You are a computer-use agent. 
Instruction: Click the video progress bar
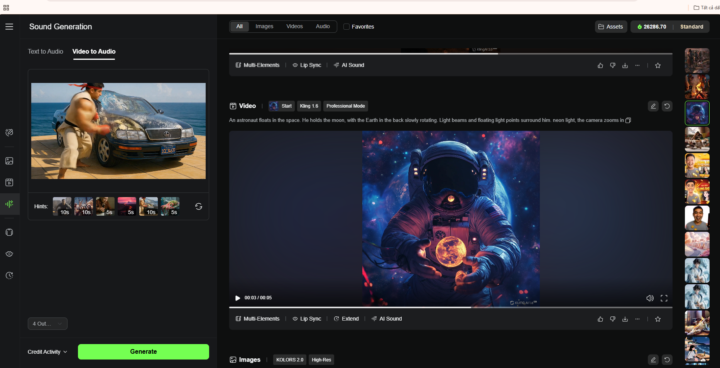[x=450, y=307]
